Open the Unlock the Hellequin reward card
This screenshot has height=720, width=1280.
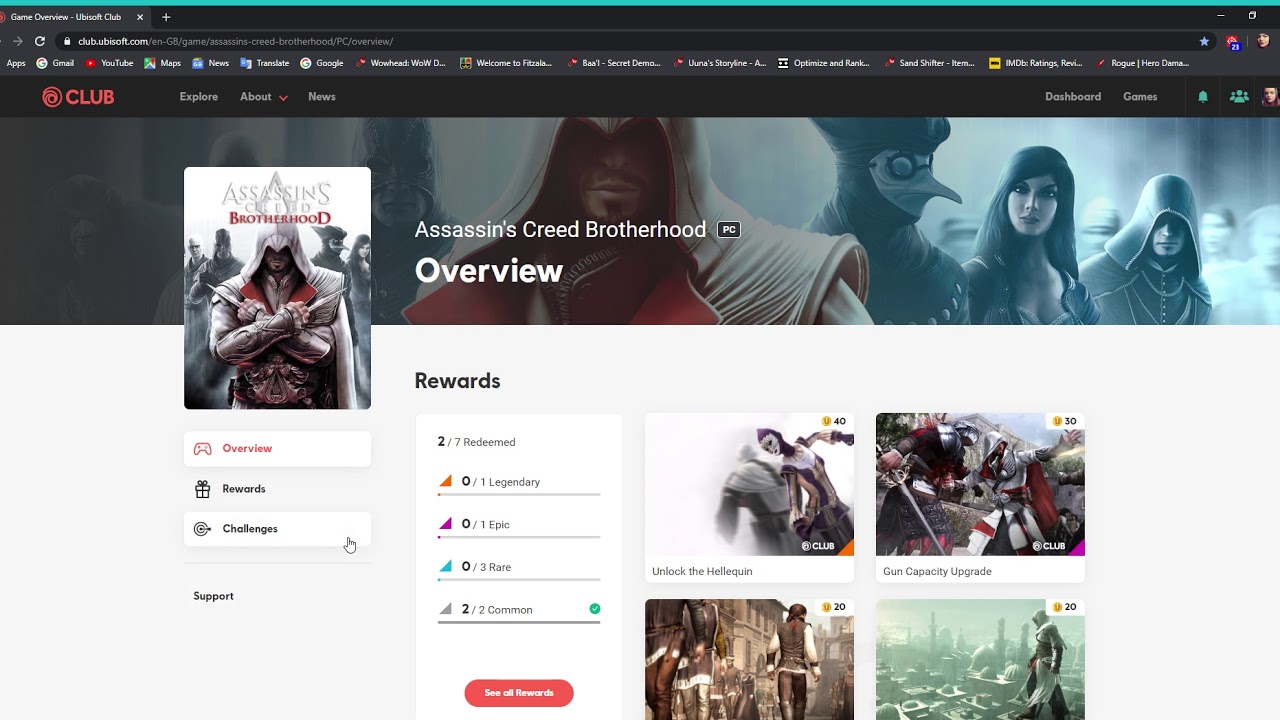tap(749, 498)
